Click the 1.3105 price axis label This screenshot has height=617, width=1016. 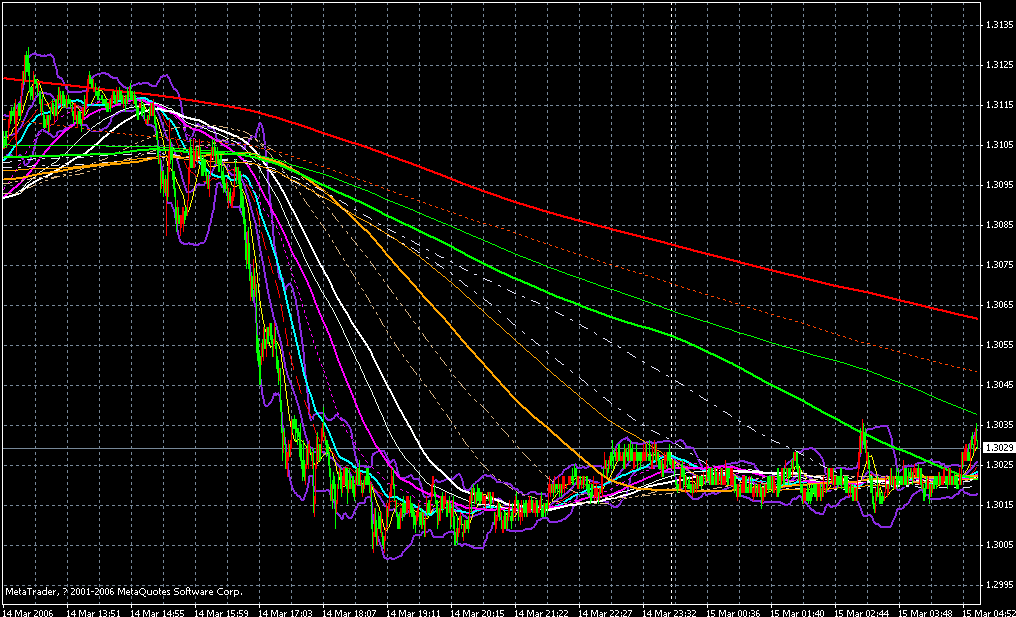pyautogui.click(x=999, y=145)
